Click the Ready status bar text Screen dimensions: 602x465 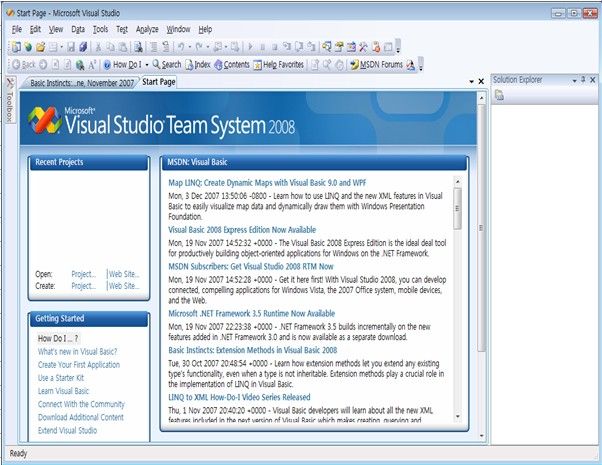[18, 453]
